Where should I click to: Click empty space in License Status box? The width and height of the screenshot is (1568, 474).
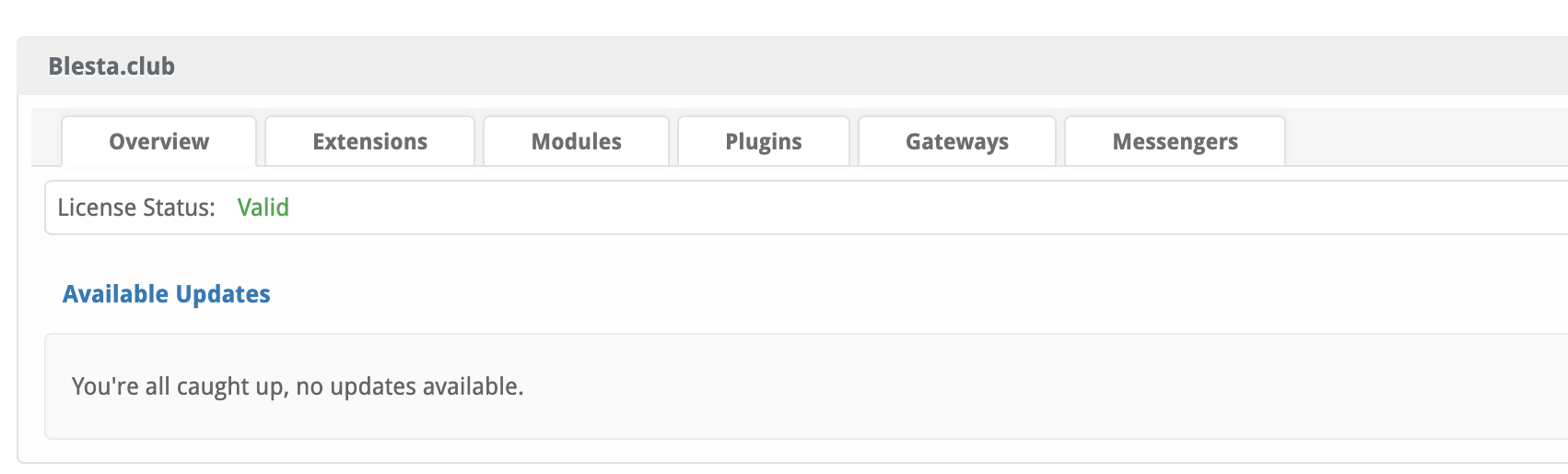829,207
